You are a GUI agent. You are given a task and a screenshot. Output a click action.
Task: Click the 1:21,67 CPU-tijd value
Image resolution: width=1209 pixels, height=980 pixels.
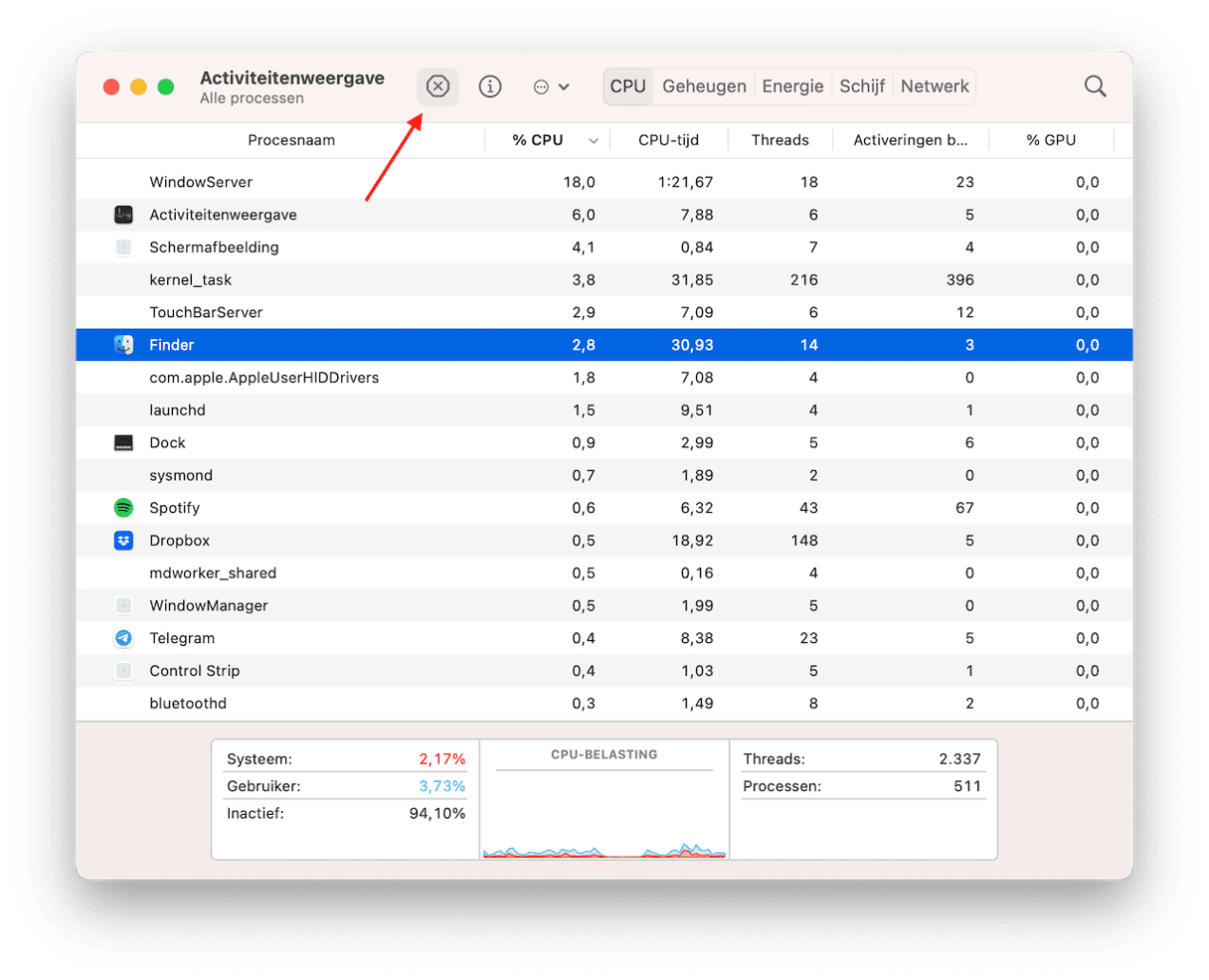[x=685, y=182]
